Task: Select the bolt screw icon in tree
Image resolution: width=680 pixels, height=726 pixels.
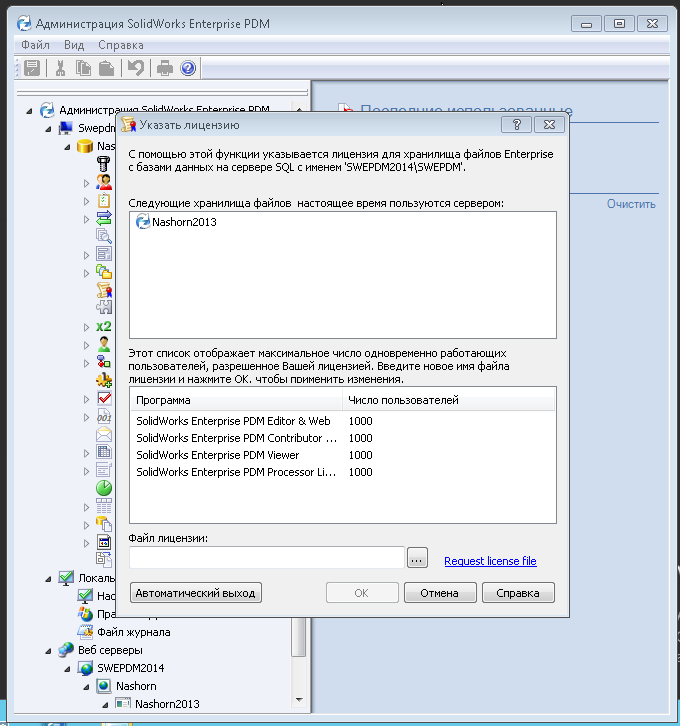Action: 104,164
